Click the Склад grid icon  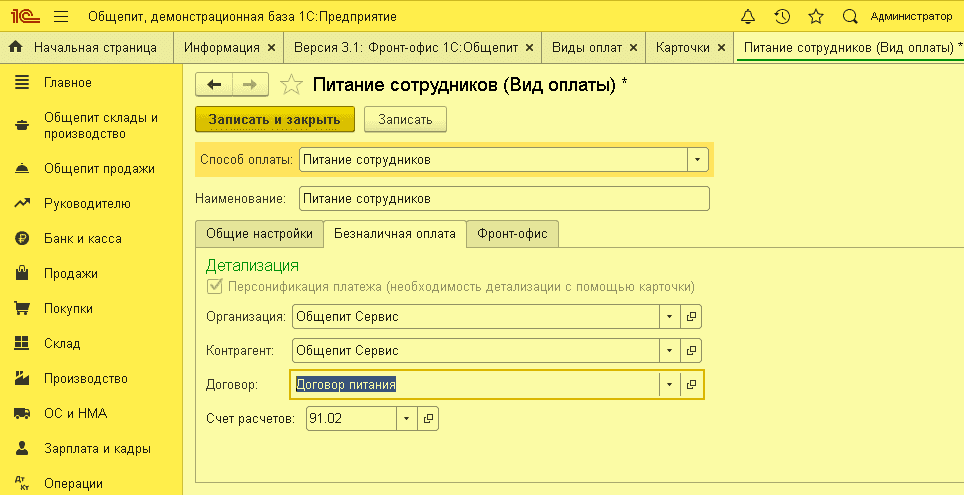click(x=22, y=343)
